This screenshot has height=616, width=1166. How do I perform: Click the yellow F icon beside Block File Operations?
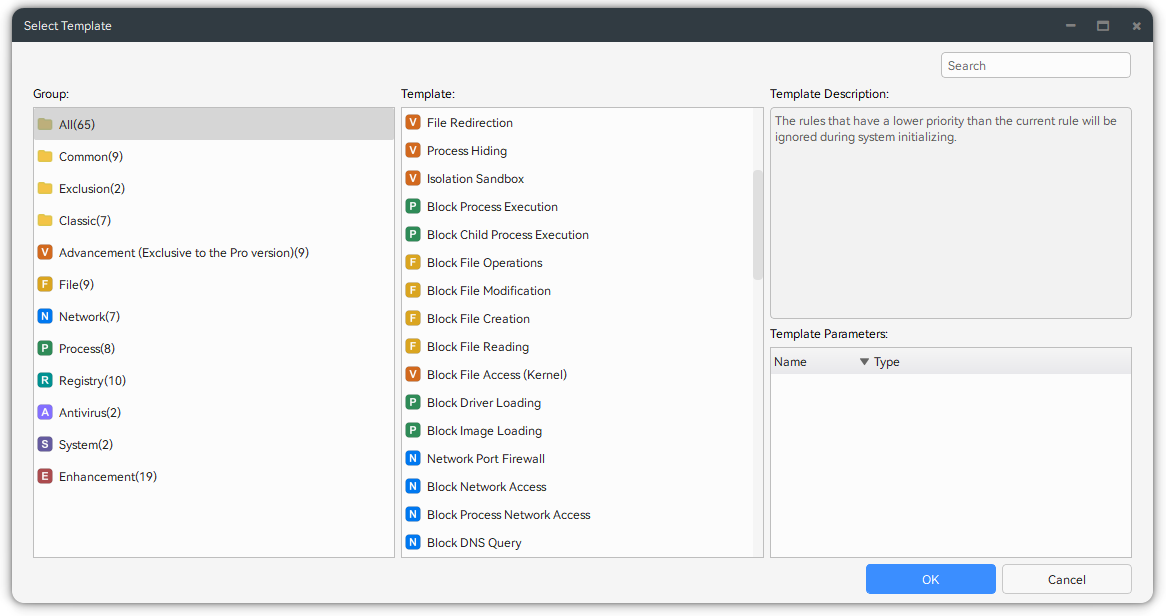click(413, 263)
